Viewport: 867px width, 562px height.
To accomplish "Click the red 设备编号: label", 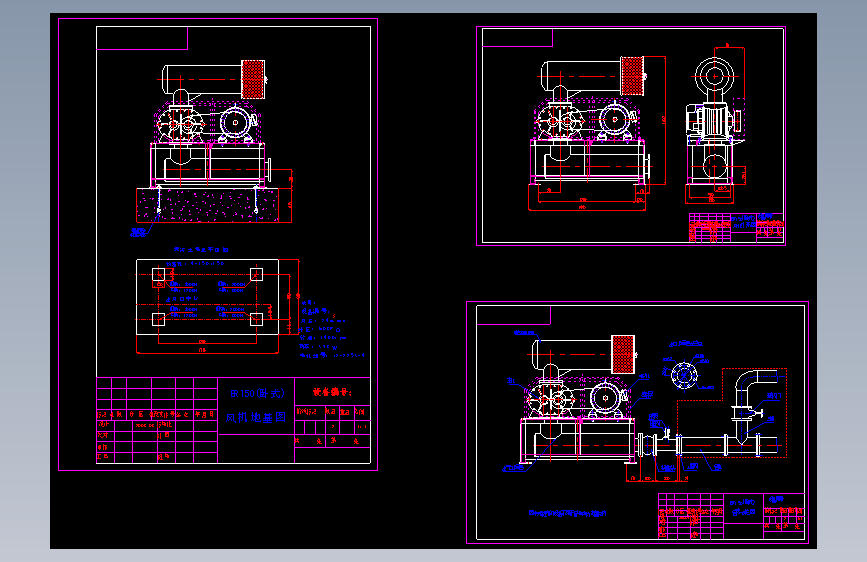I will (x=332, y=392).
